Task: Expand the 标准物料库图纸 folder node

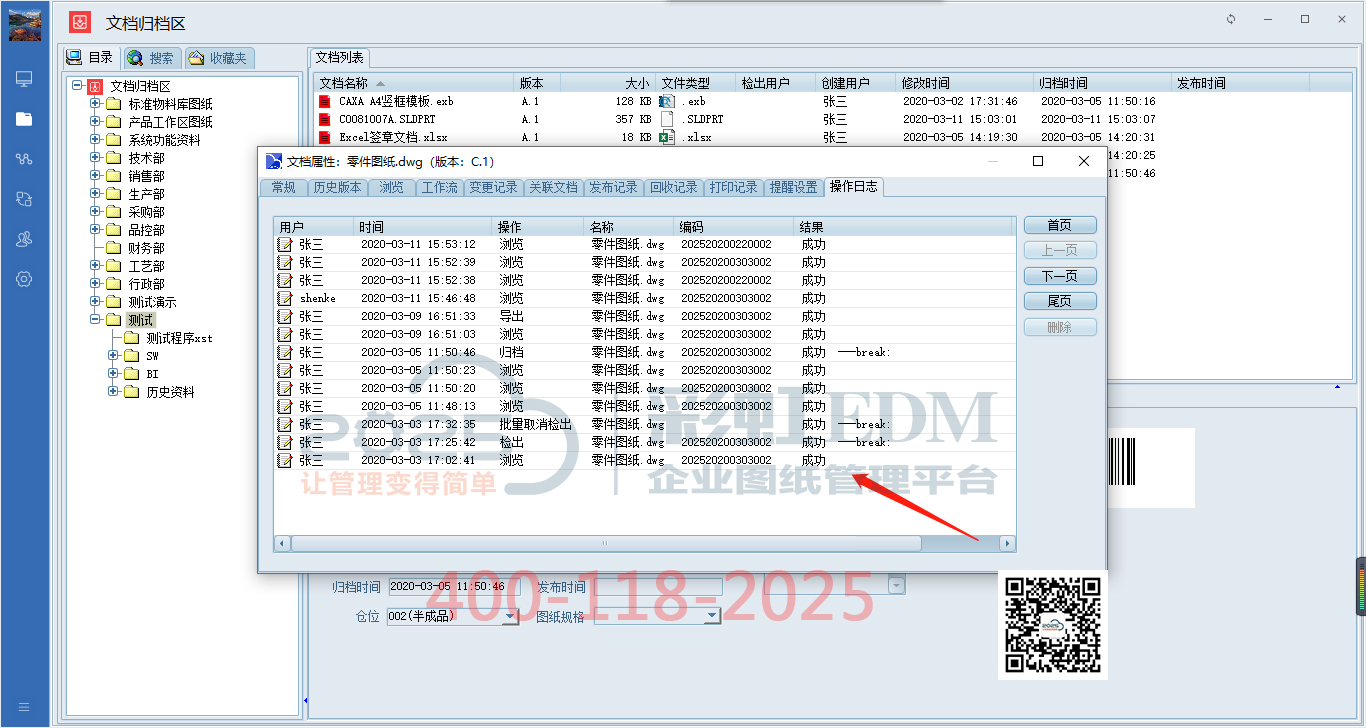Action: [95, 104]
